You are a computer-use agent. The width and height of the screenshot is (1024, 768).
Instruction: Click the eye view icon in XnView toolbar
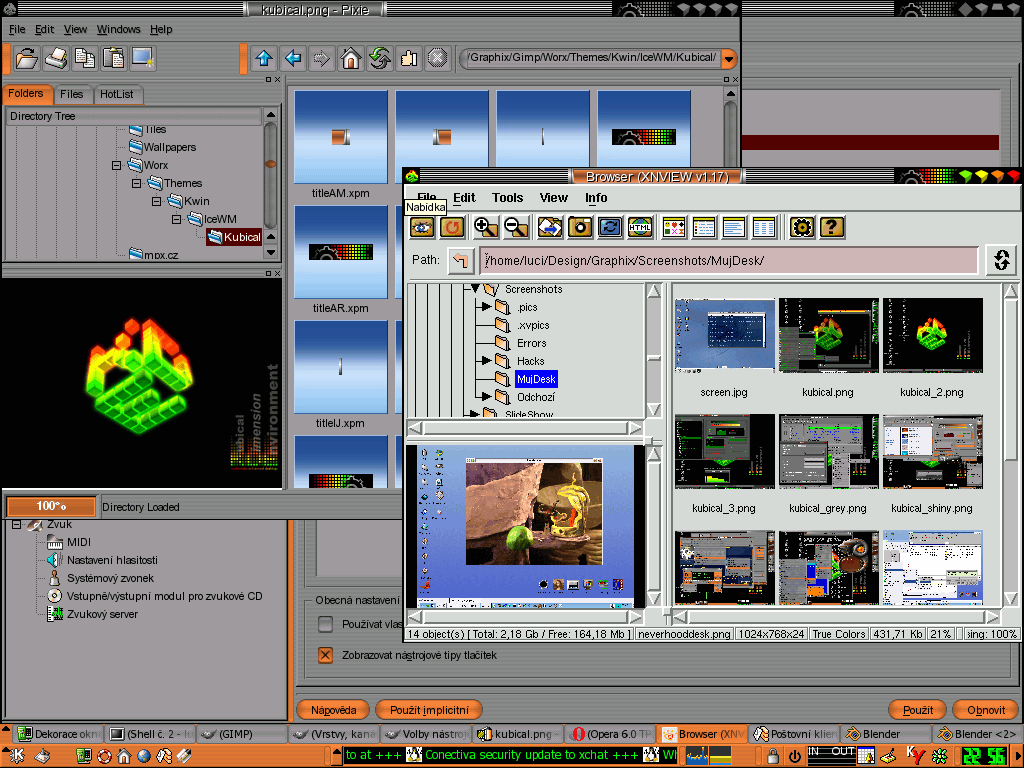[422, 227]
